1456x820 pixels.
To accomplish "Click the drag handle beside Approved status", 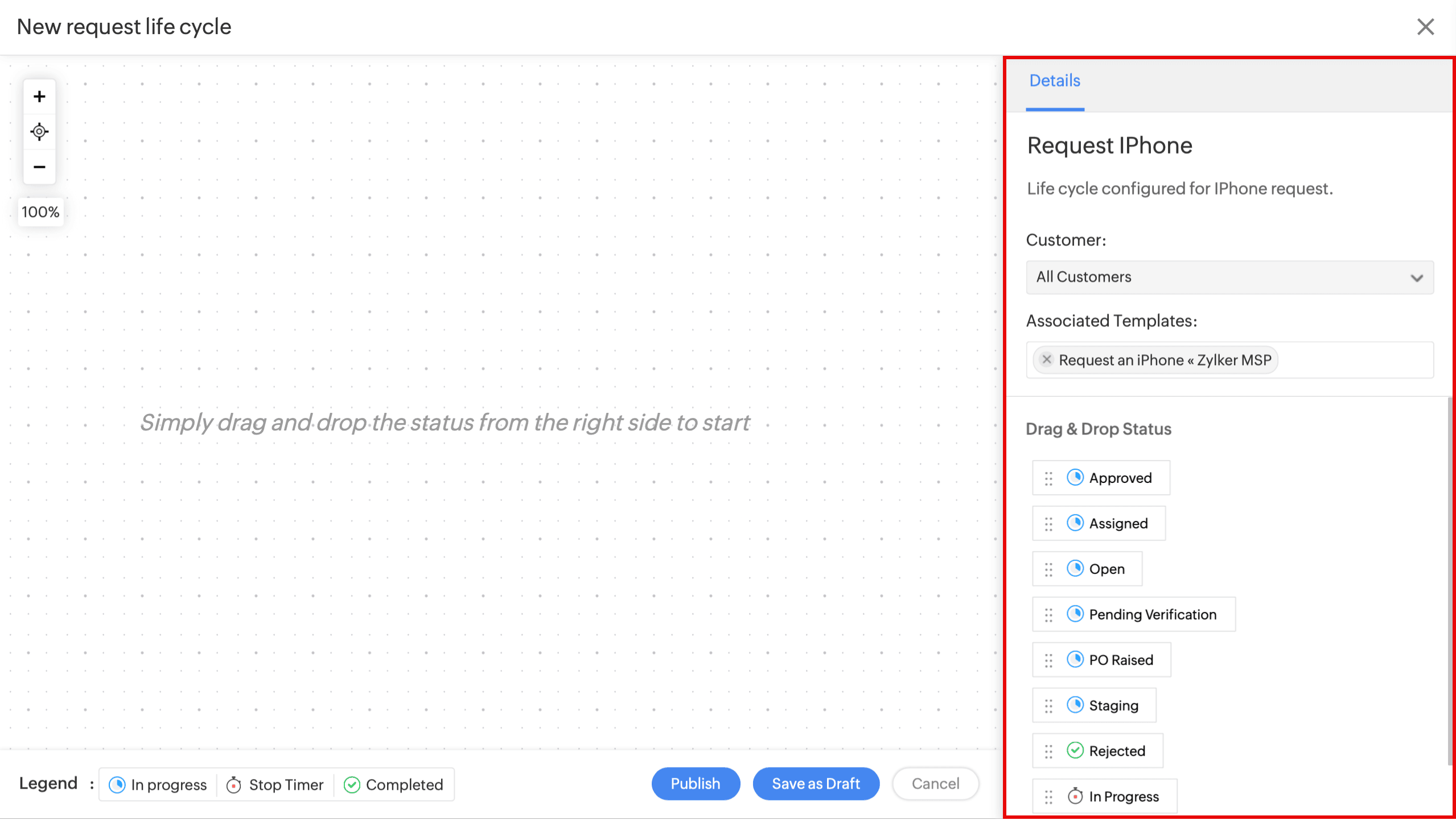I will tap(1048, 478).
